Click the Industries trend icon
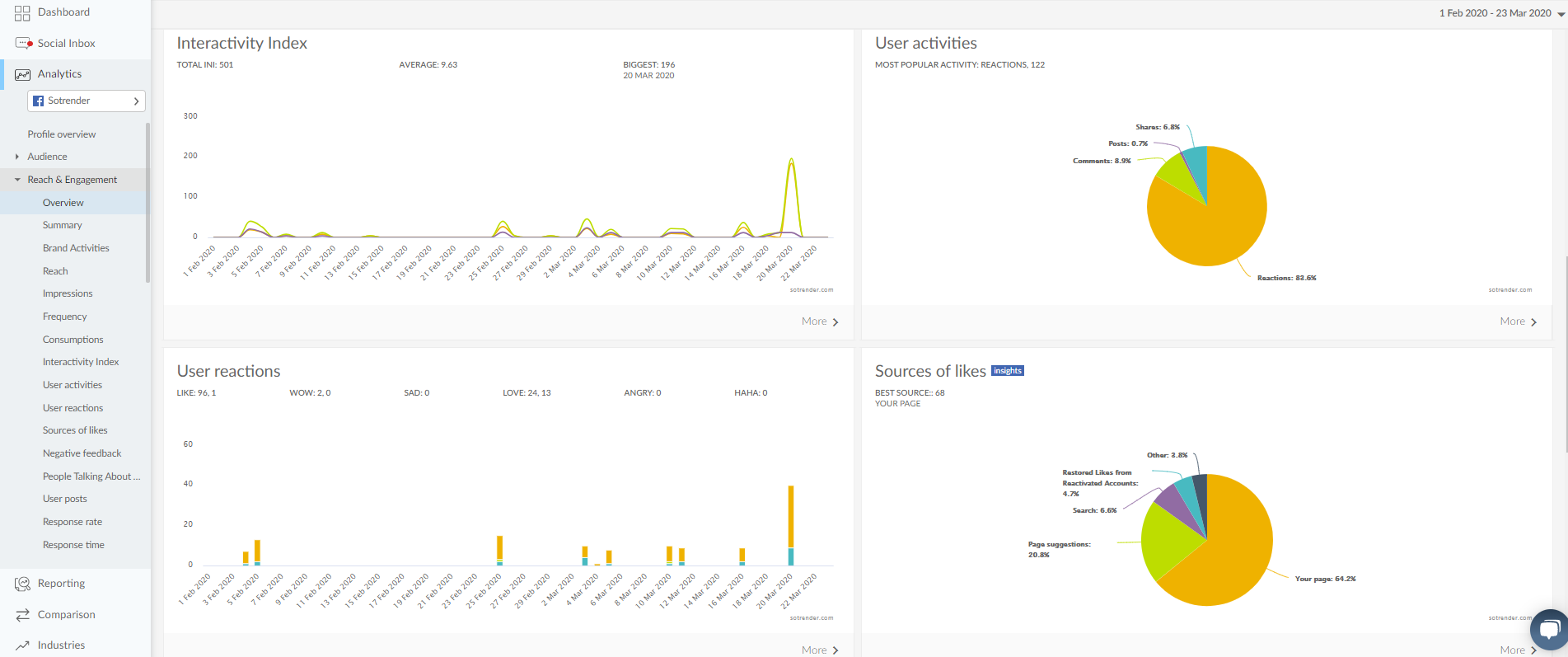Viewport: 1568px width, 657px height. click(x=22, y=645)
